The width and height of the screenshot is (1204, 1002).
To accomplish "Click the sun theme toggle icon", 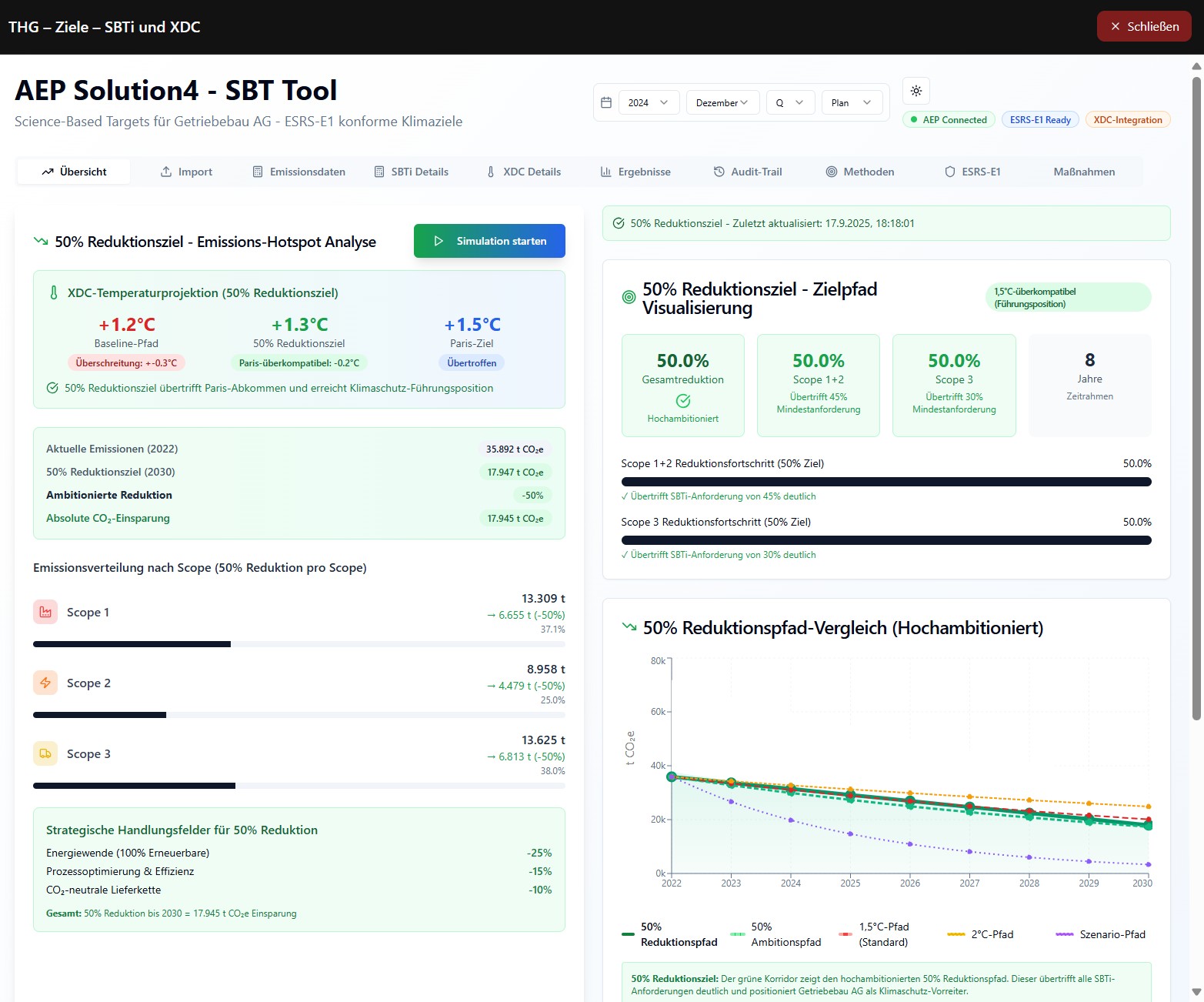I will [x=916, y=91].
